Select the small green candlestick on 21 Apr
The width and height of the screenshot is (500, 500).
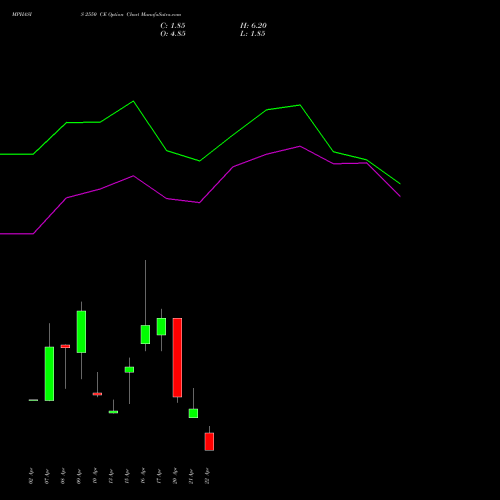click(193, 413)
